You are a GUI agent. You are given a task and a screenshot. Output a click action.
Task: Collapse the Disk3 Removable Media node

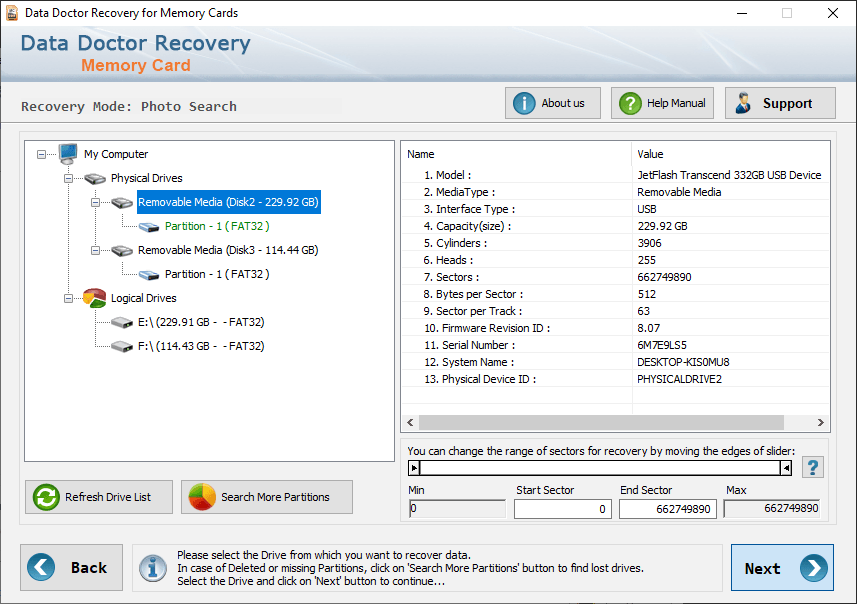tap(95, 250)
